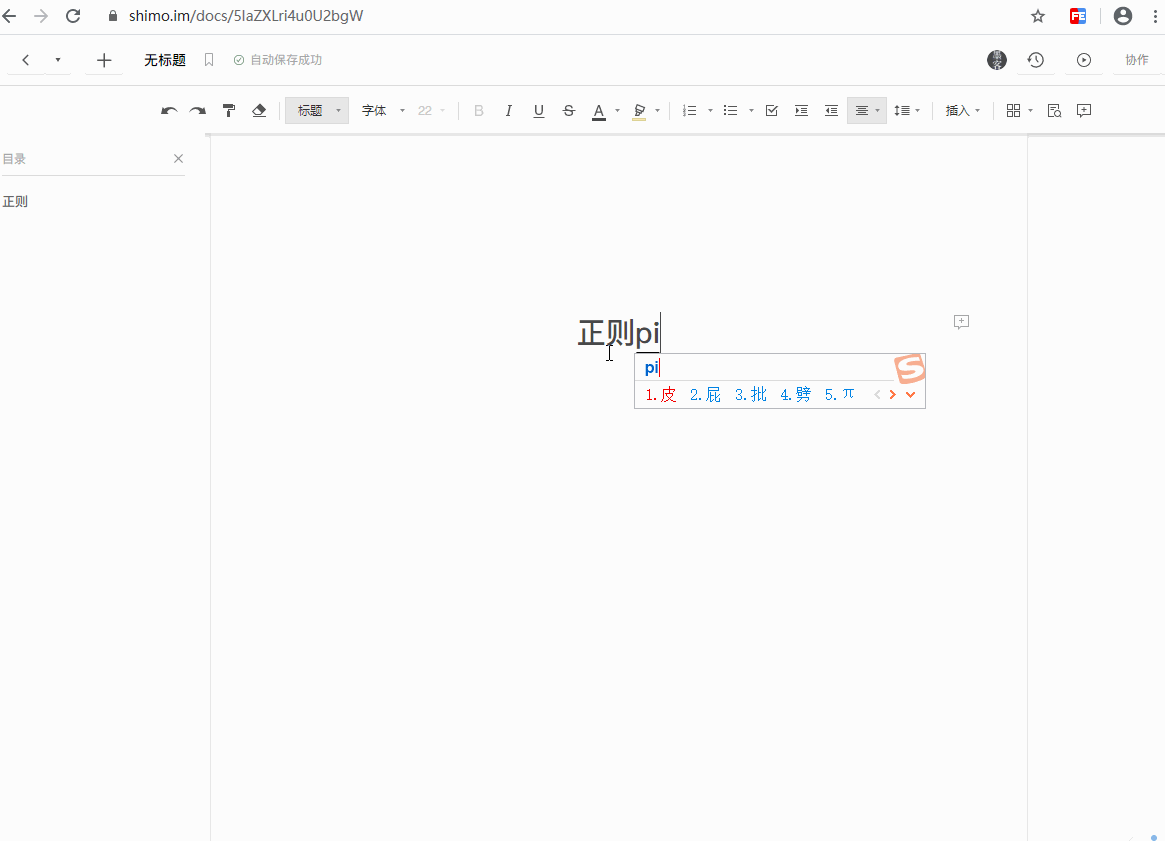The width and height of the screenshot is (1165, 841).
Task: Click the 协作 collaborate button
Action: (1137, 60)
